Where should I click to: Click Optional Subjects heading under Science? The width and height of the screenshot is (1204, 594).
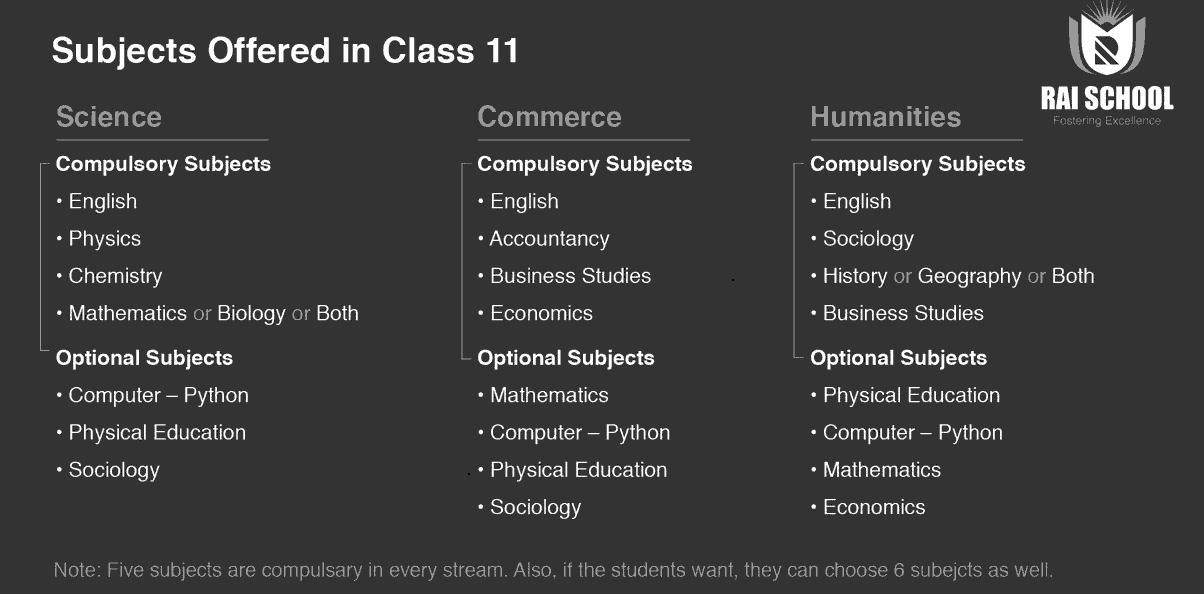(x=144, y=358)
